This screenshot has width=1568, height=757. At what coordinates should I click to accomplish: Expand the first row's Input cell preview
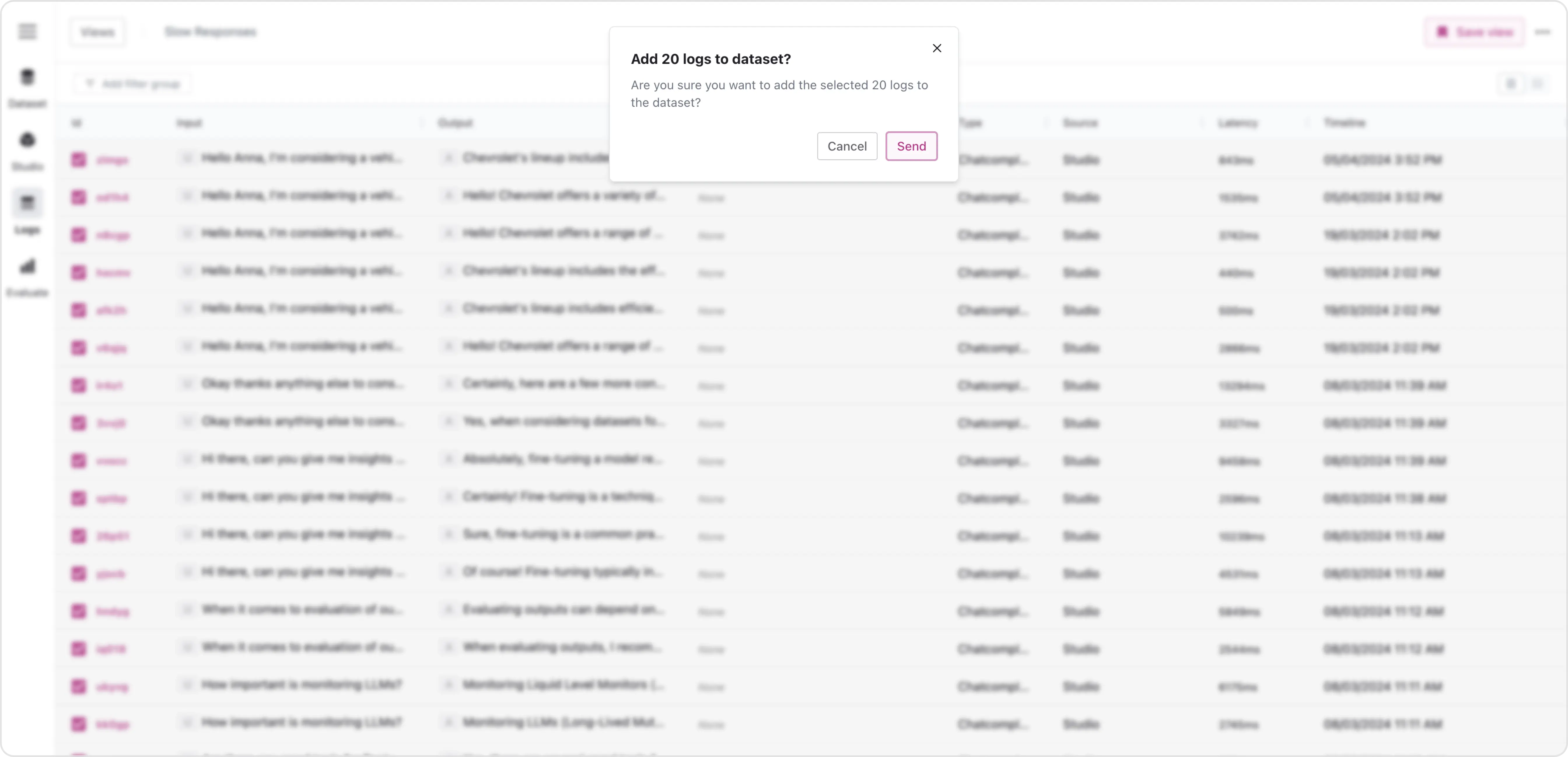coord(188,158)
